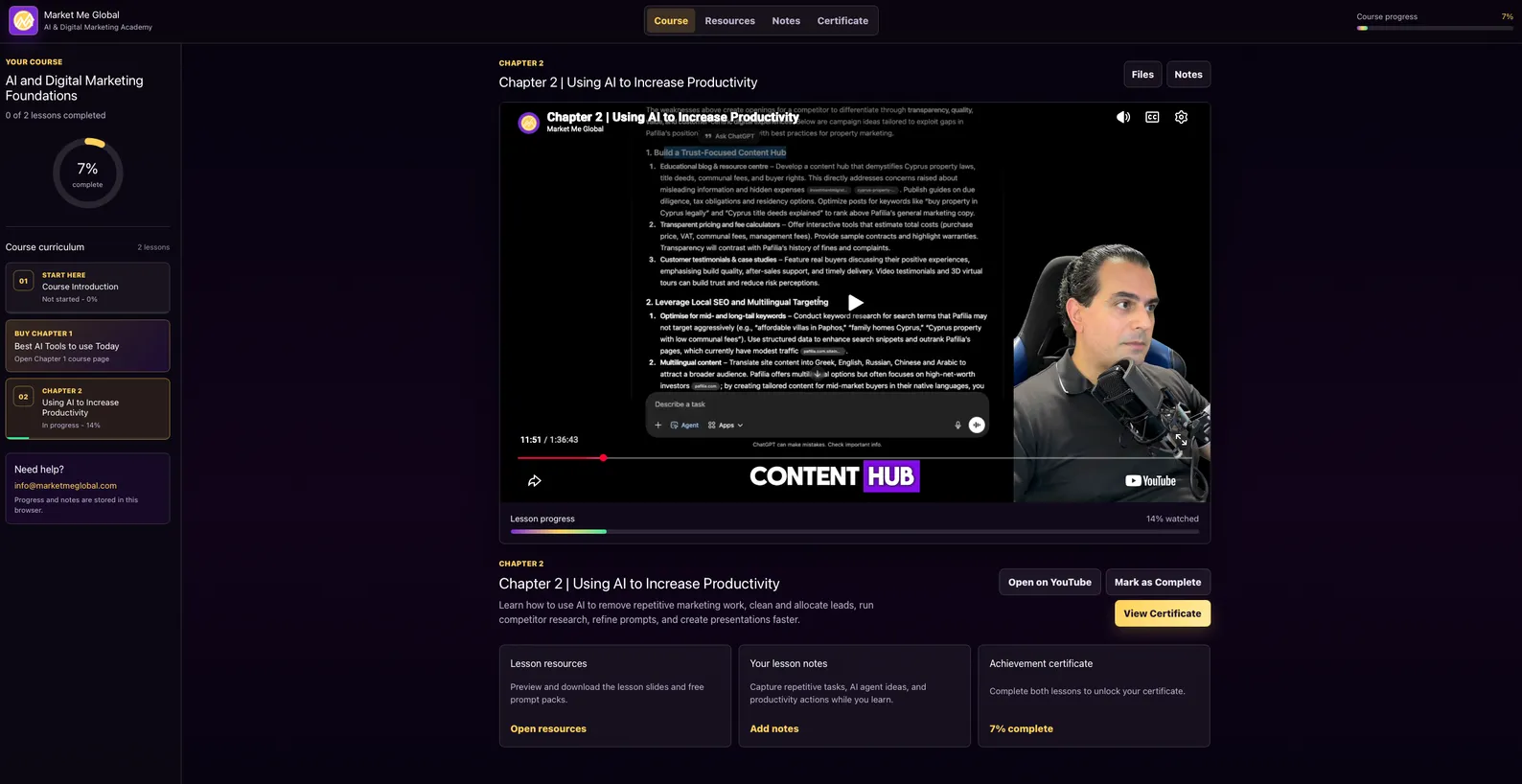Mark the lesson as complete
The height and width of the screenshot is (784, 1522).
tap(1158, 583)
